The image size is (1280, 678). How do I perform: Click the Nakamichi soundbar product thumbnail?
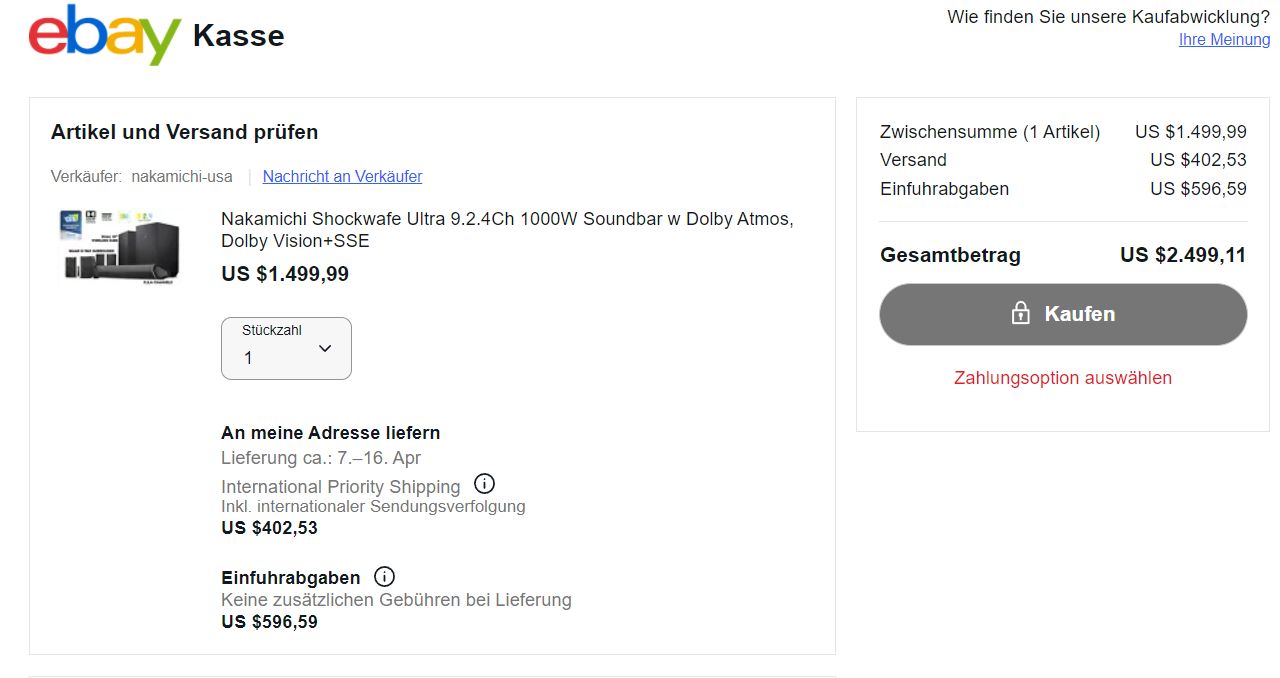(120, 246)
